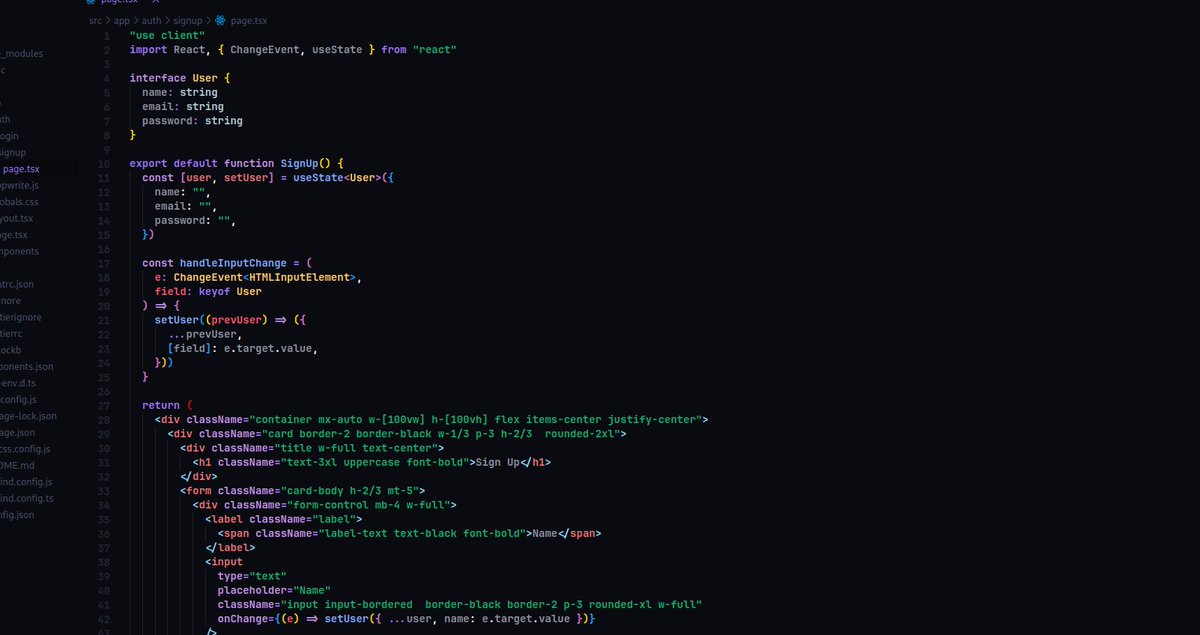
Task: Click the 'return' keyword on line 27
Action: (x=160, y=405)
